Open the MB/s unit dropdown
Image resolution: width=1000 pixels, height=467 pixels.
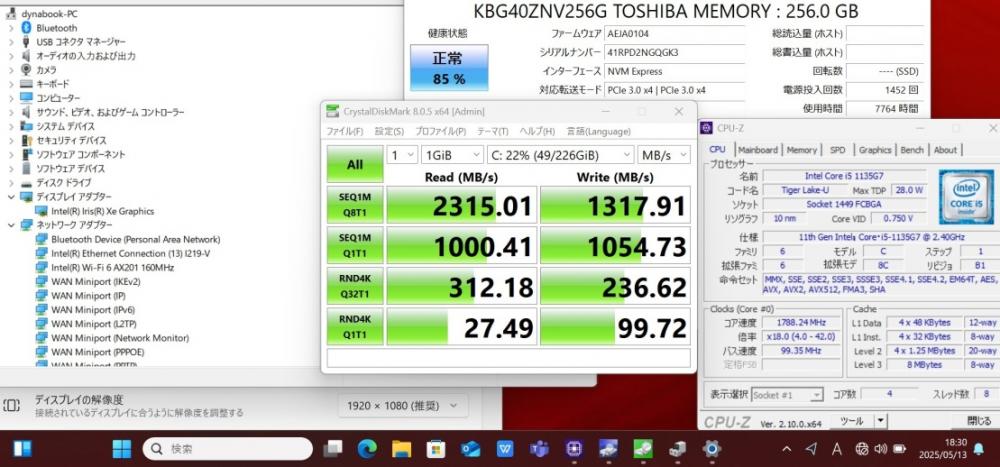click(x=663, y=155)
